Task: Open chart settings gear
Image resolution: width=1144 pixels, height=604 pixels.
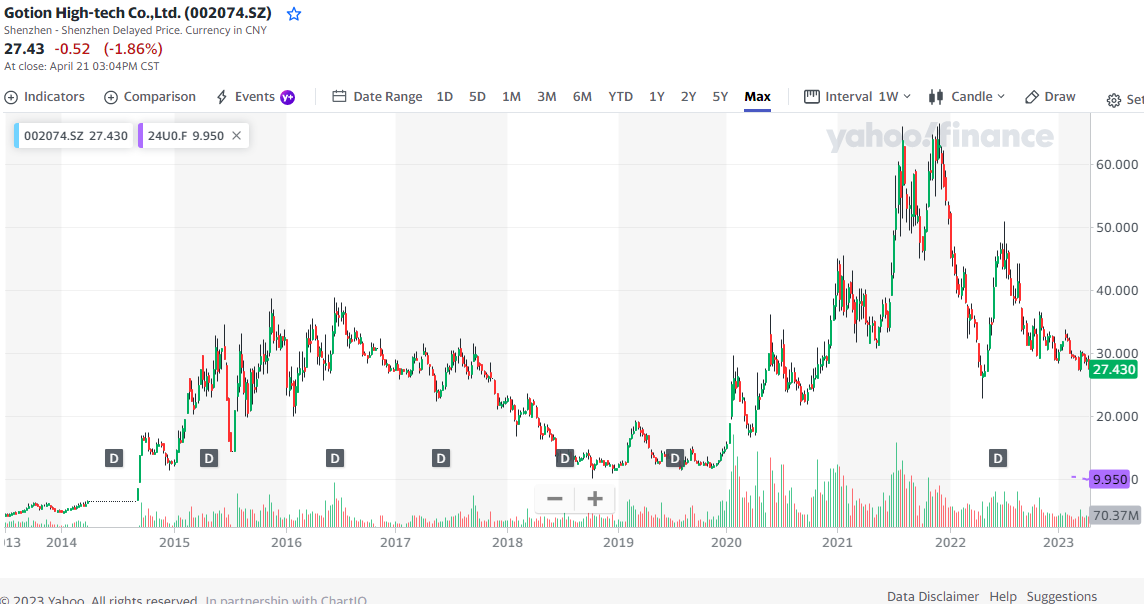Action: click(x=1113, y=100)
